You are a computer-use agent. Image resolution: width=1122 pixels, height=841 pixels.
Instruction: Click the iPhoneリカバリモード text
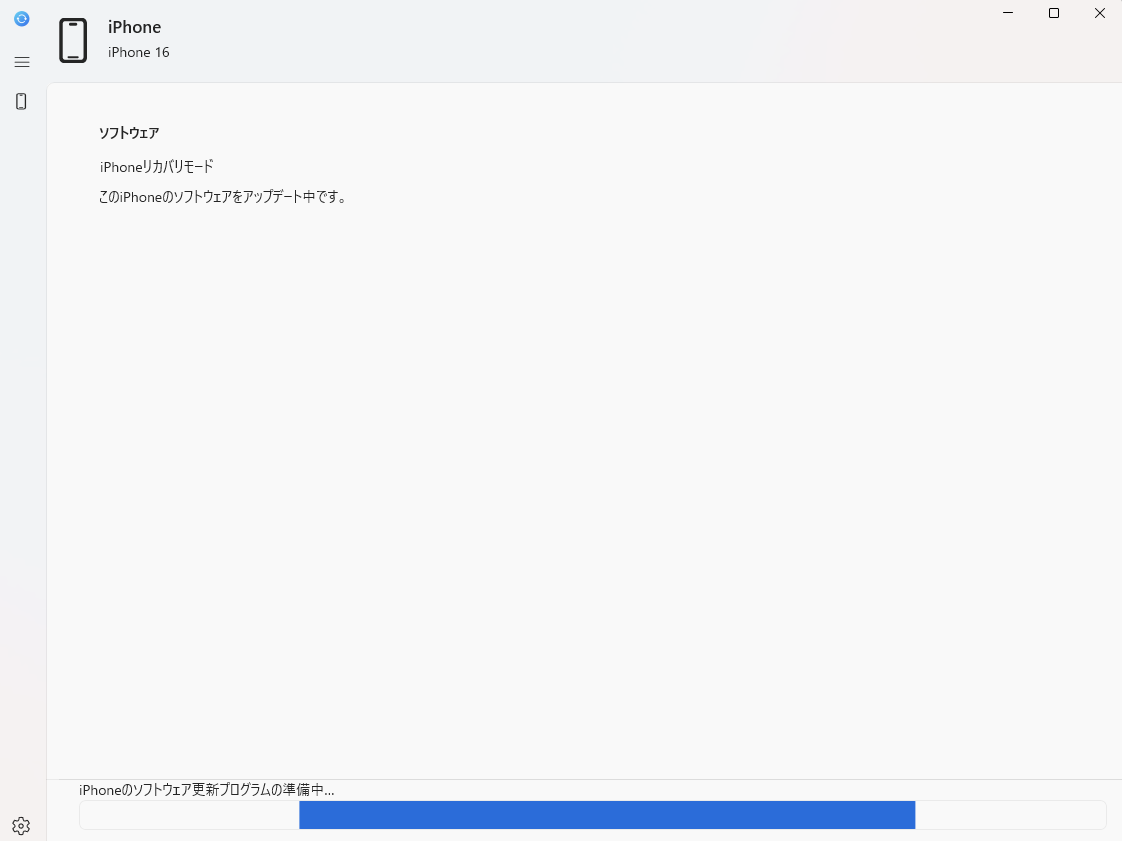coord(156,167)
